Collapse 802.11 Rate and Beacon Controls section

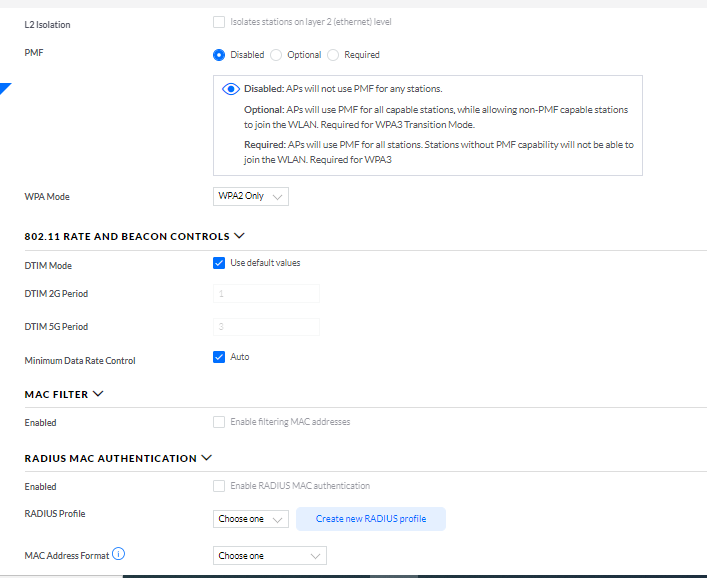[238, 237]
